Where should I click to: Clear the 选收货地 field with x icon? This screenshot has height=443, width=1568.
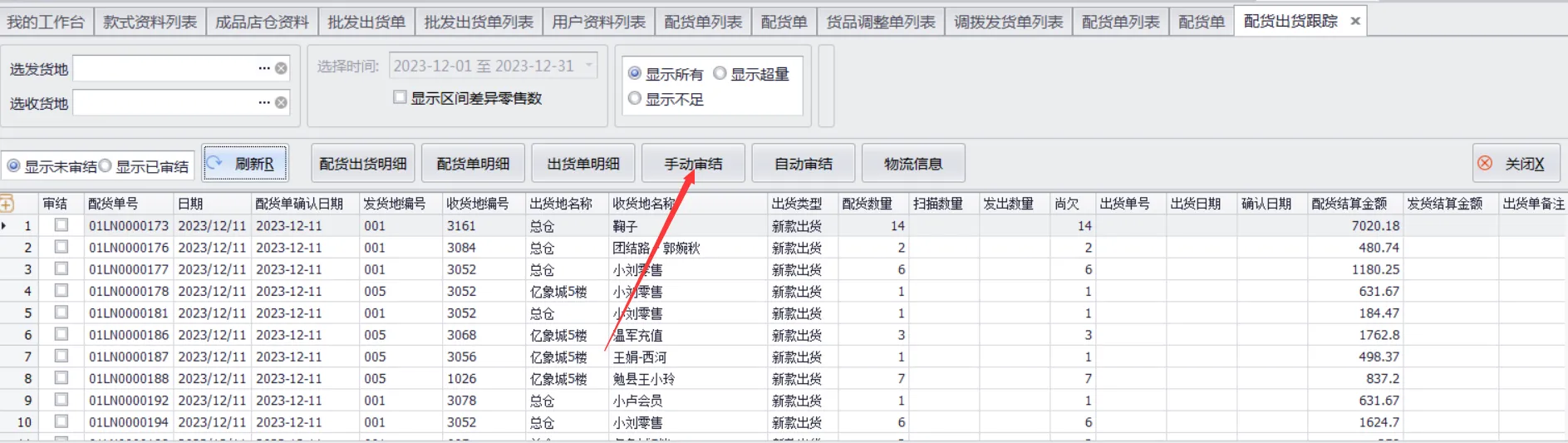(282, 102)
